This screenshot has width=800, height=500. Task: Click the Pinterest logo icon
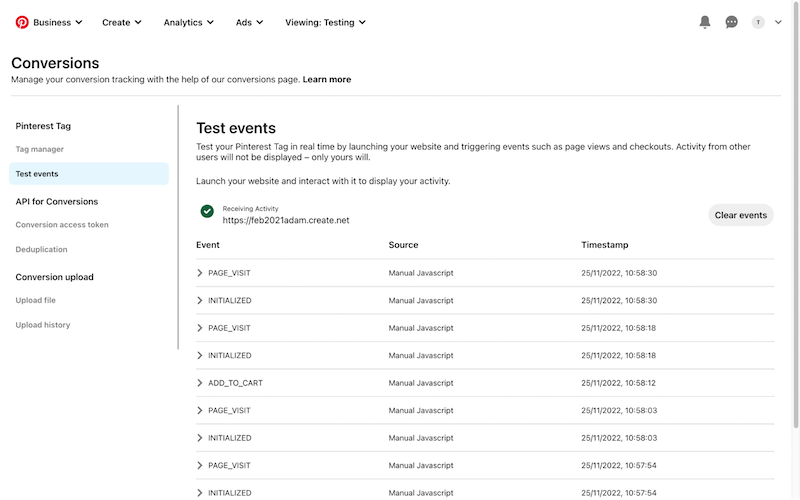[22, 22]
